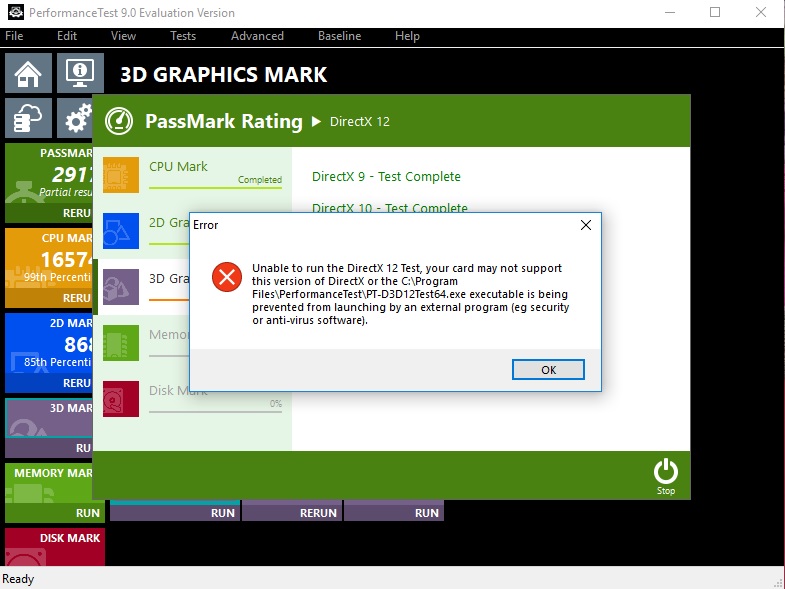The width and height of the screenshot is (785, 589).
Task: Click OK in the Error dialog
Action: pyautogui.click(x=548, y=370)
